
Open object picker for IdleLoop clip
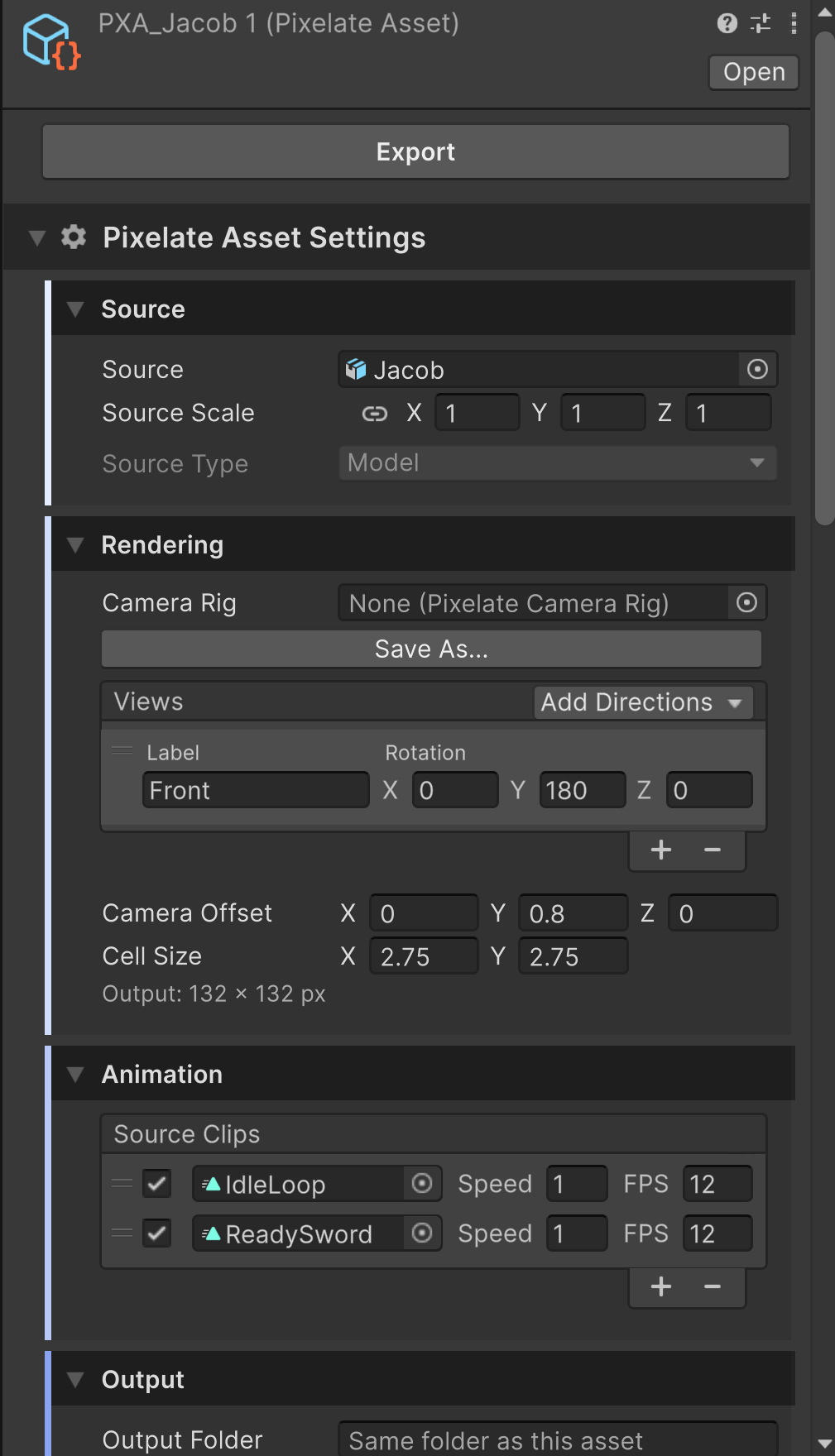coord(422,1184)
